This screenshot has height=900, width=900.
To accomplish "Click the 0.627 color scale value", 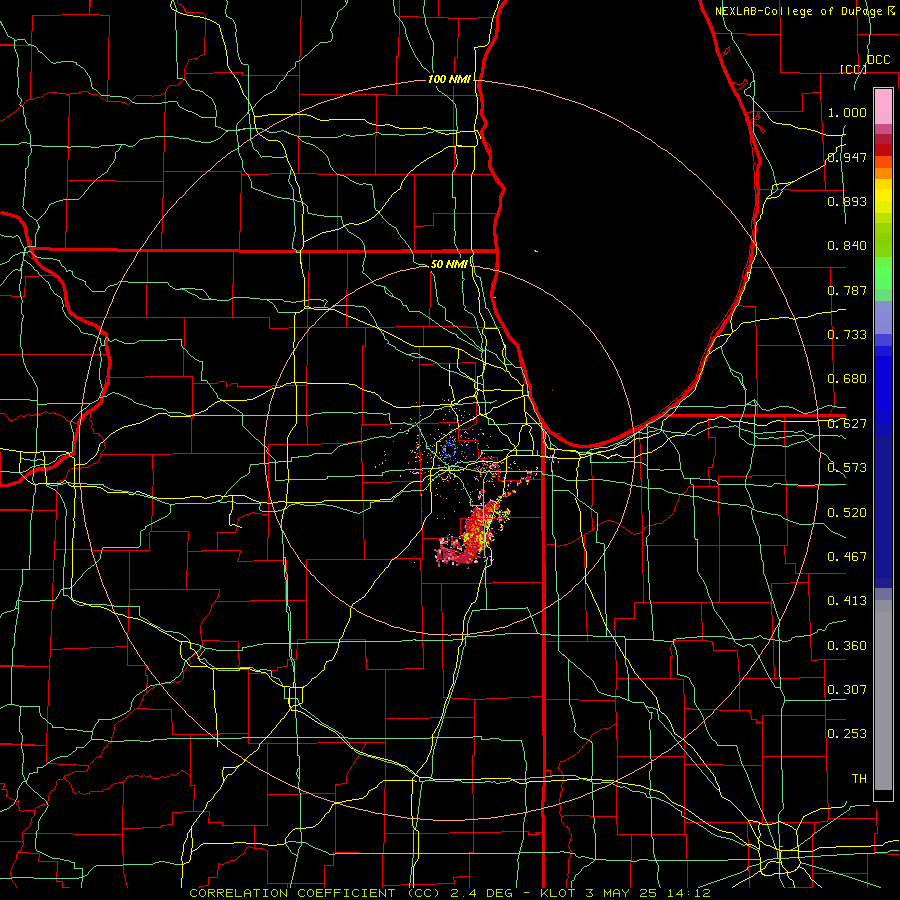I will pyautogui.click(x=847, y=424).
